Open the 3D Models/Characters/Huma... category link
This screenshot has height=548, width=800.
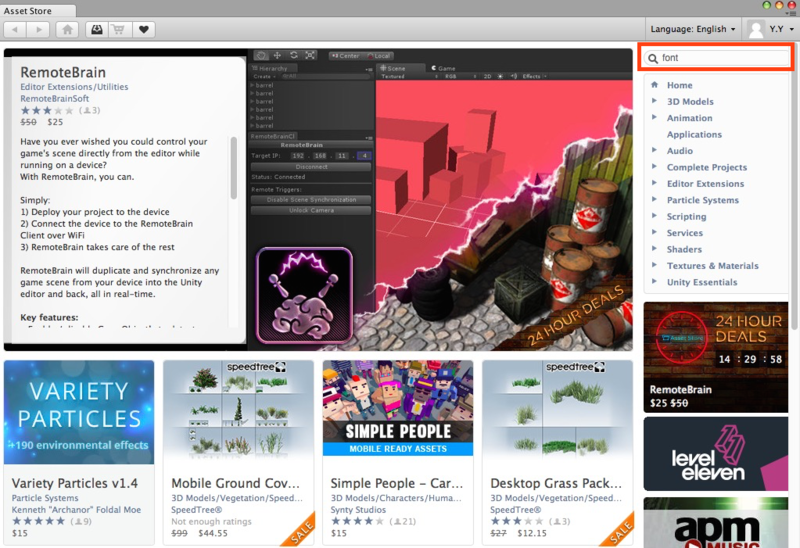pyautogui.click(x=396, y=498)
